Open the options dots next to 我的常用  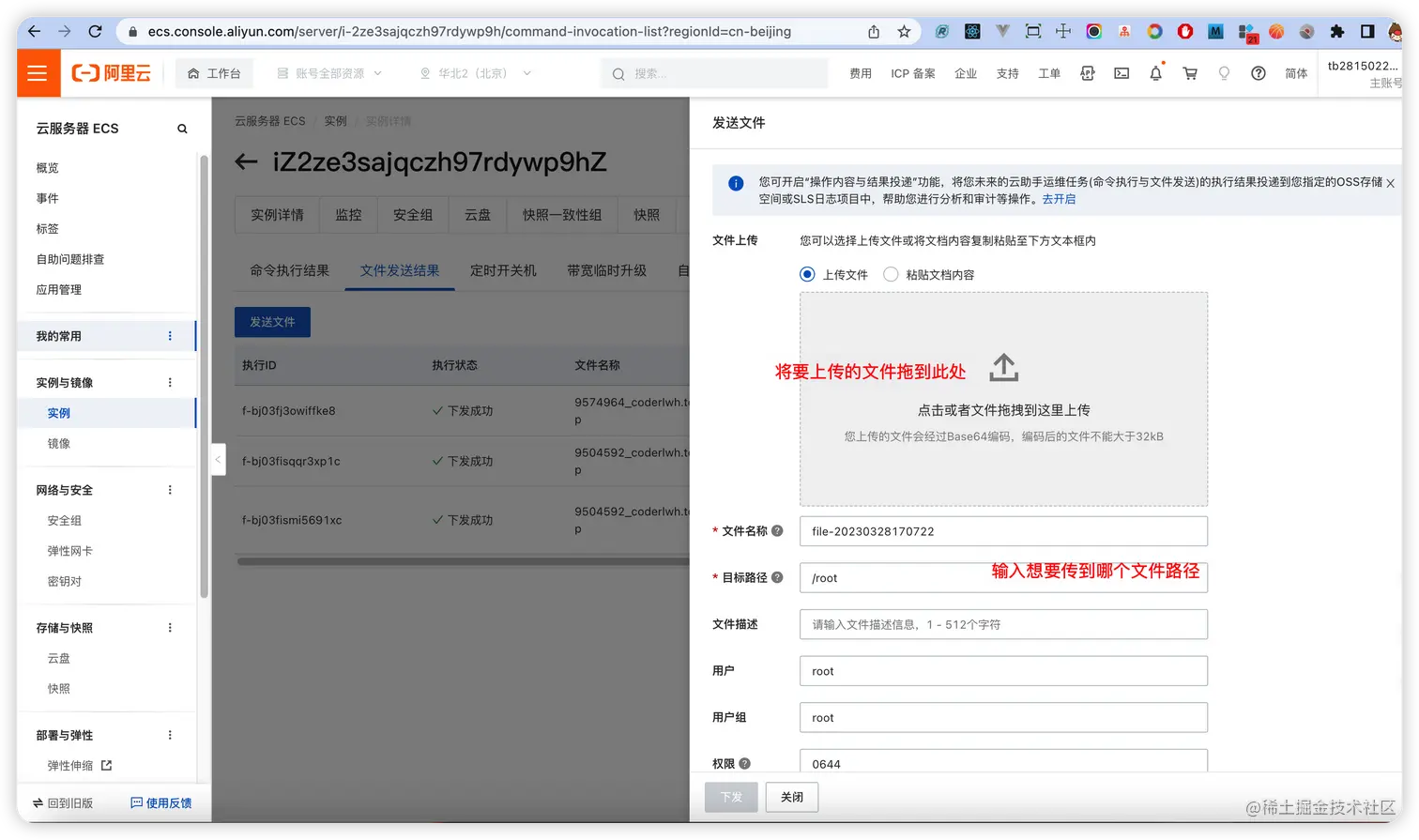(170, 336)
